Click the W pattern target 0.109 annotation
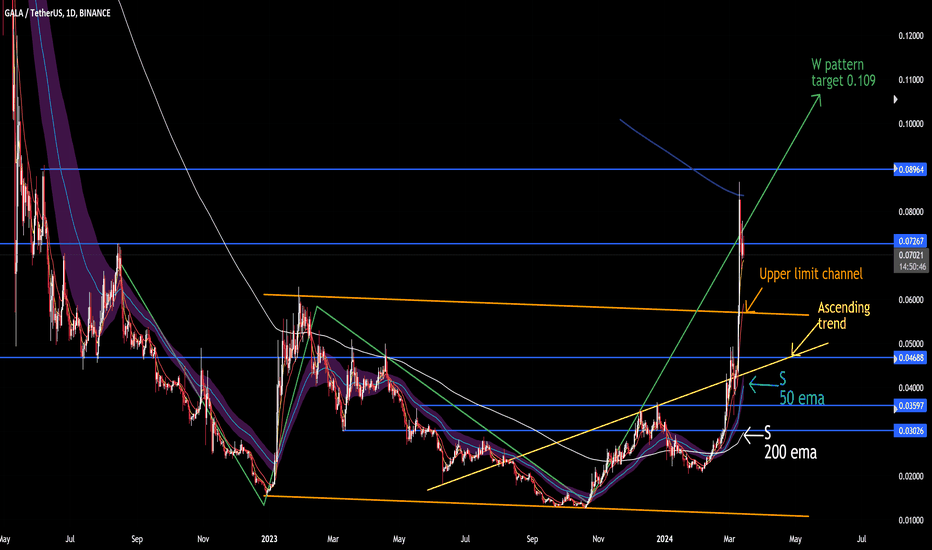Viewport: 932px width, 550px height. (x=843, y=73)
